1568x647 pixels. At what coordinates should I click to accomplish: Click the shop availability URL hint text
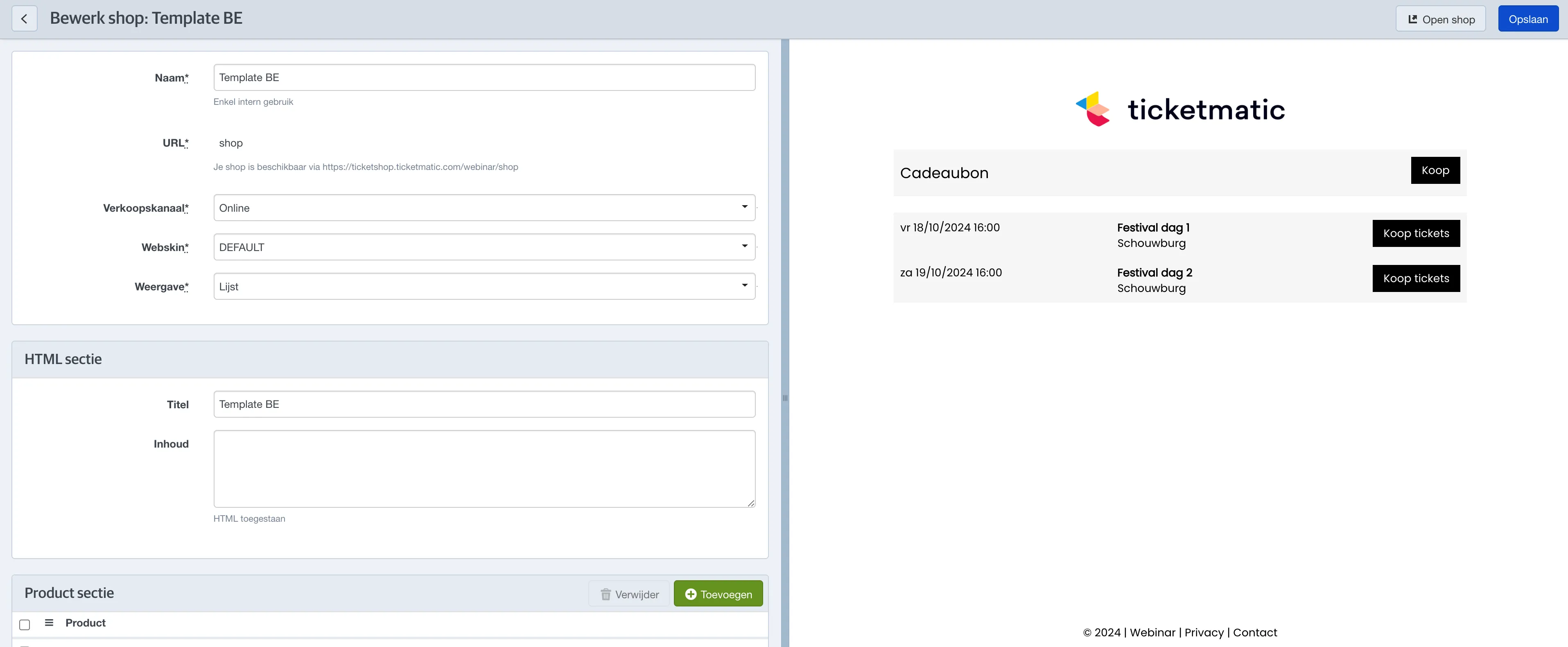point(366,167)
